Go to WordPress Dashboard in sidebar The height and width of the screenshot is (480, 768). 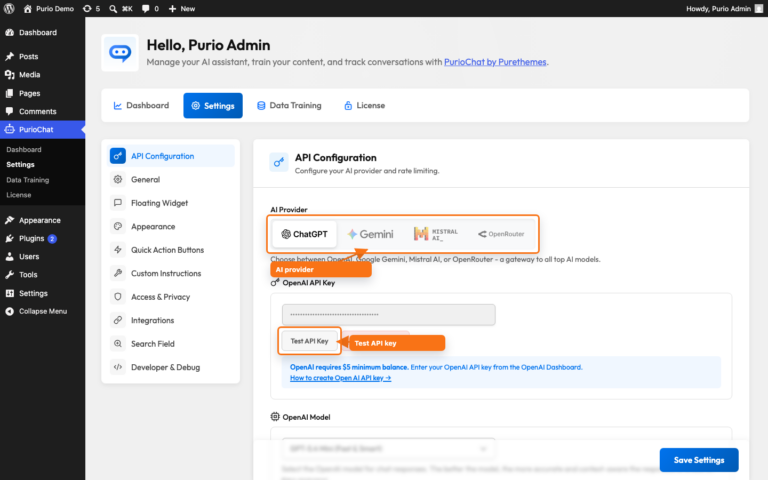click(42, 32)
